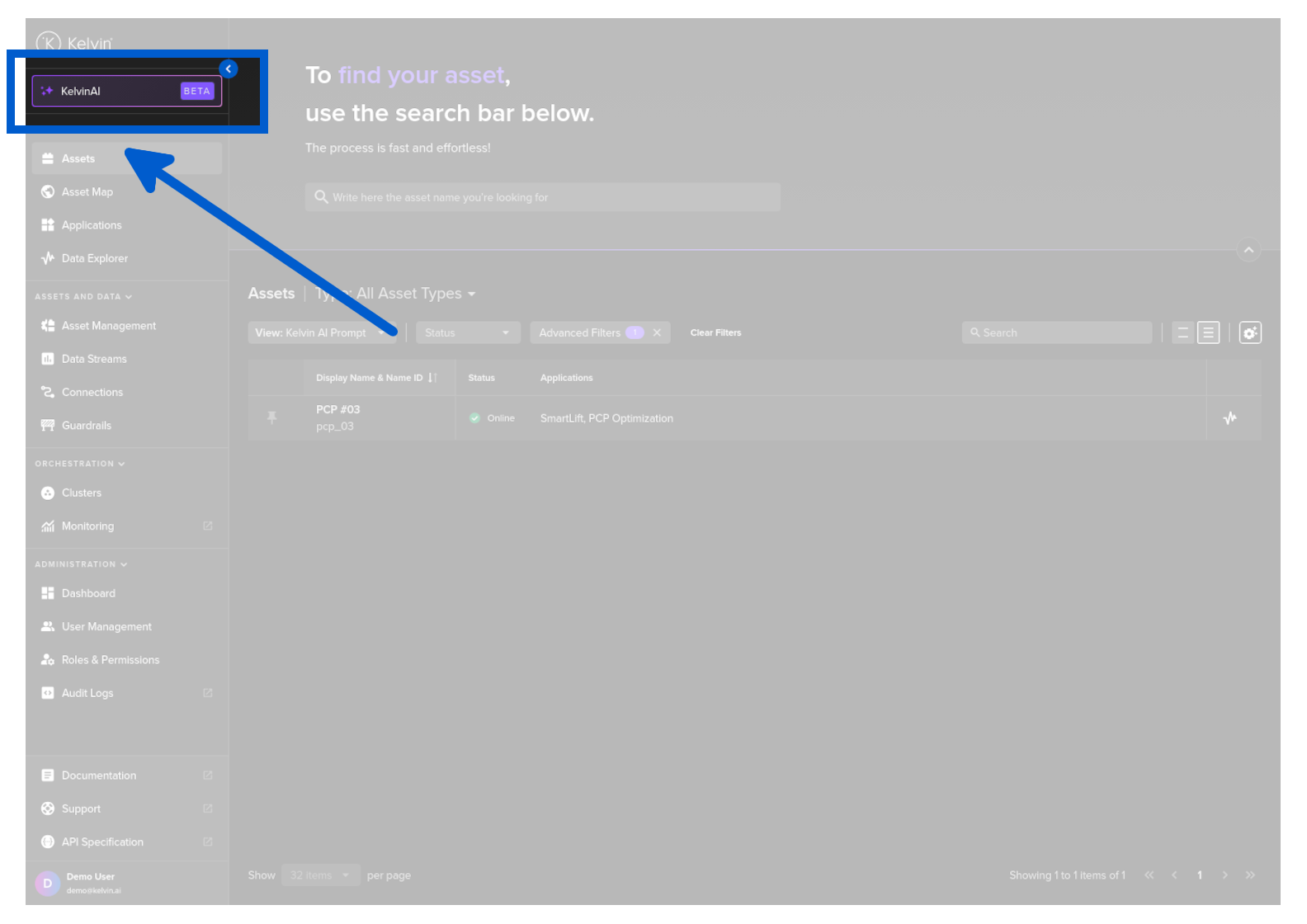Screen dimensions: 1307x924
Task: Sort by Display Name & Name ID
Action: (432, 378)
